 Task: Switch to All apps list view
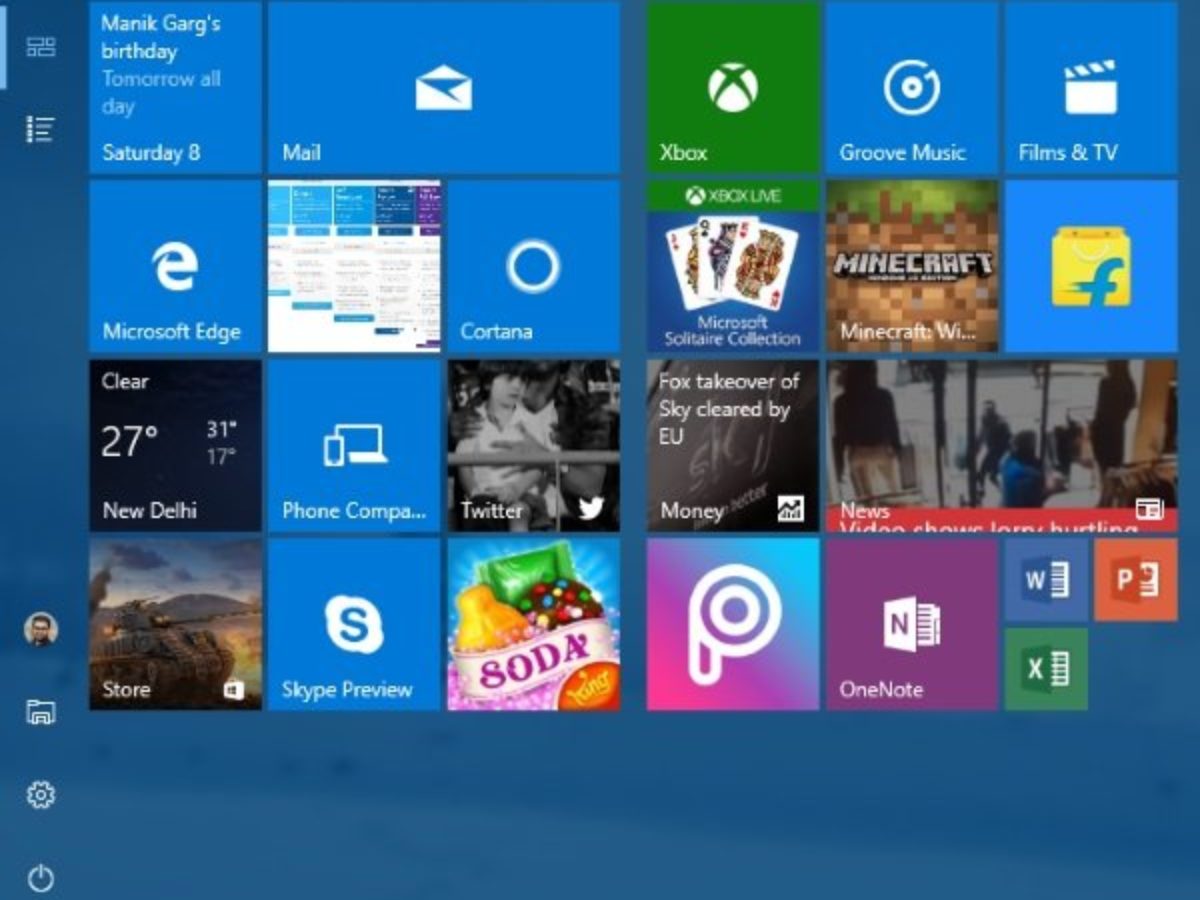(x=40, y=129)
